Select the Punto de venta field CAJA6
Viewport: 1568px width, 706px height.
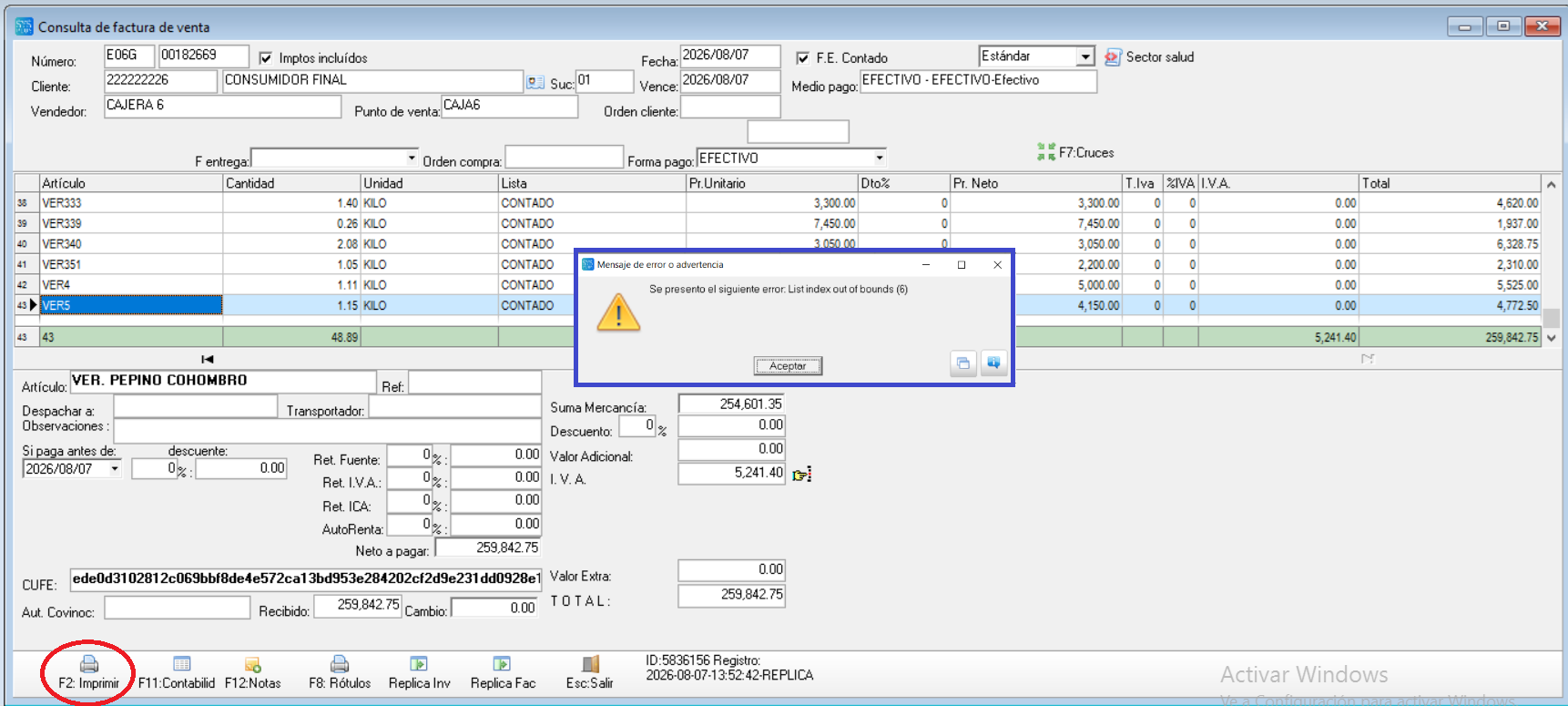tap(509, 106)
